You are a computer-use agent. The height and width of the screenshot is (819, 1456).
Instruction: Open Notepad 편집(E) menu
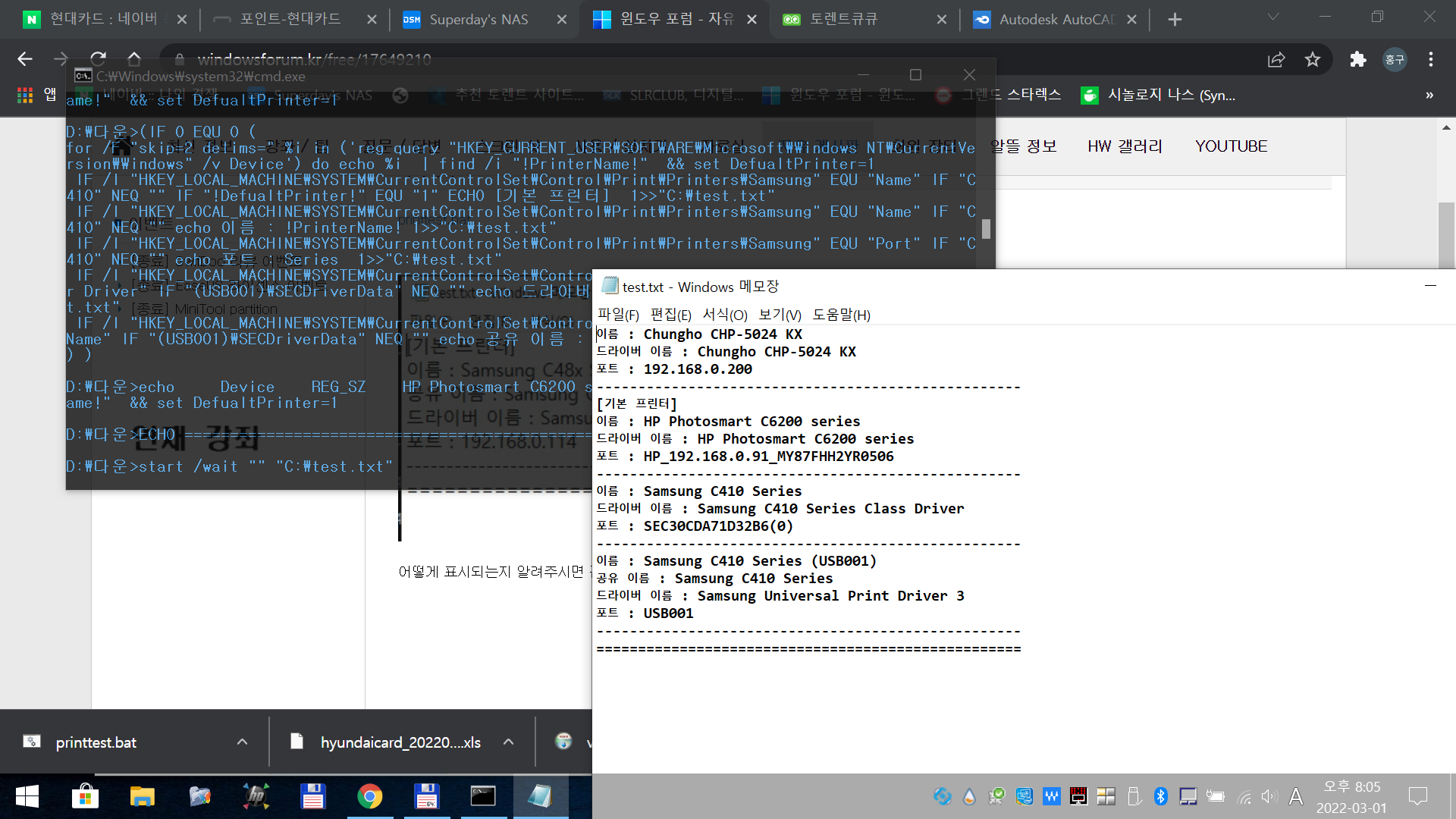671,315
